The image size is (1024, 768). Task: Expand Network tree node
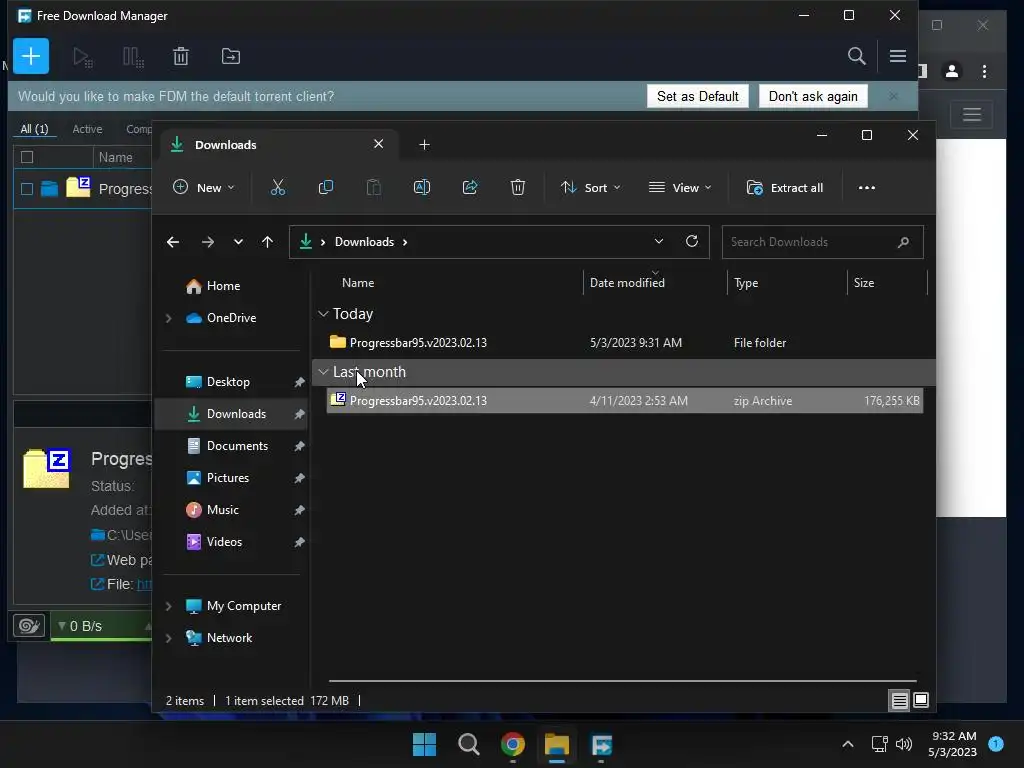(x=168, y=638)
